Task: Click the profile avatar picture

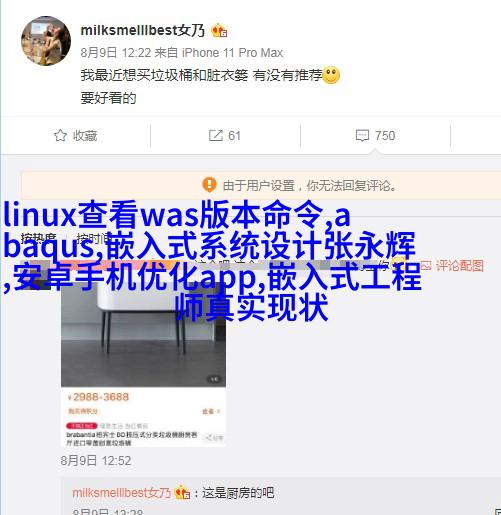Action: (46, 41)
